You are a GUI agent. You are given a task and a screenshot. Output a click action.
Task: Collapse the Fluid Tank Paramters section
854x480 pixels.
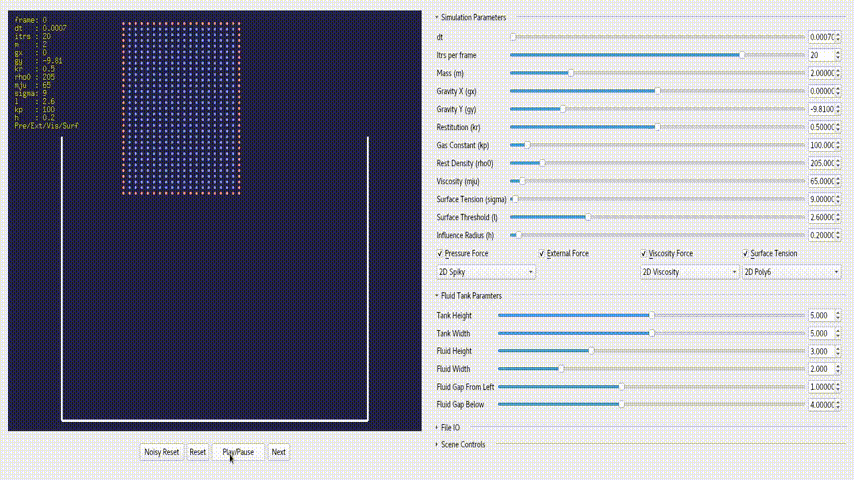pos(471,296)
